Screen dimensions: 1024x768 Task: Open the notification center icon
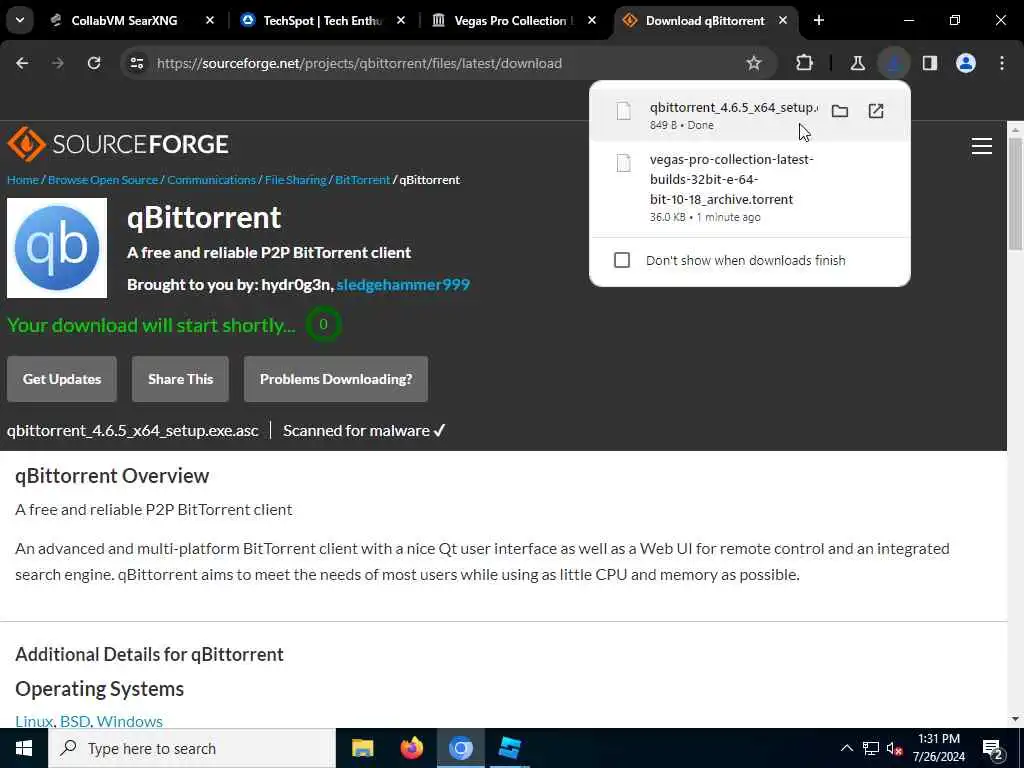(x=993, y=749)
